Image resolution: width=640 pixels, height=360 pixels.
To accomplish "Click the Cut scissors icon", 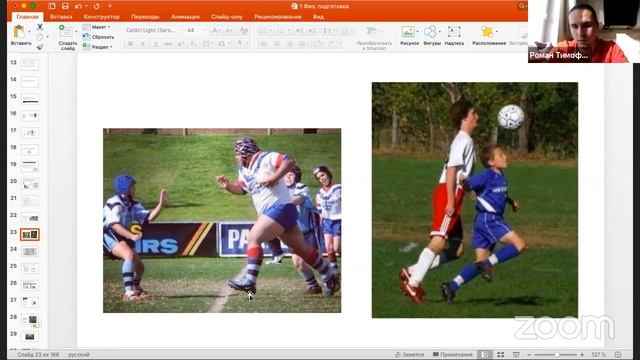I will pos(40,27).
